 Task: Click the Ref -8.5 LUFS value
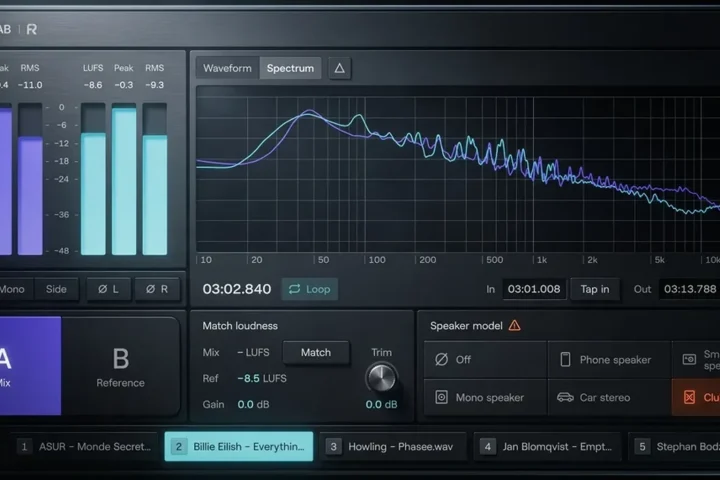click(x=262, y=378)
